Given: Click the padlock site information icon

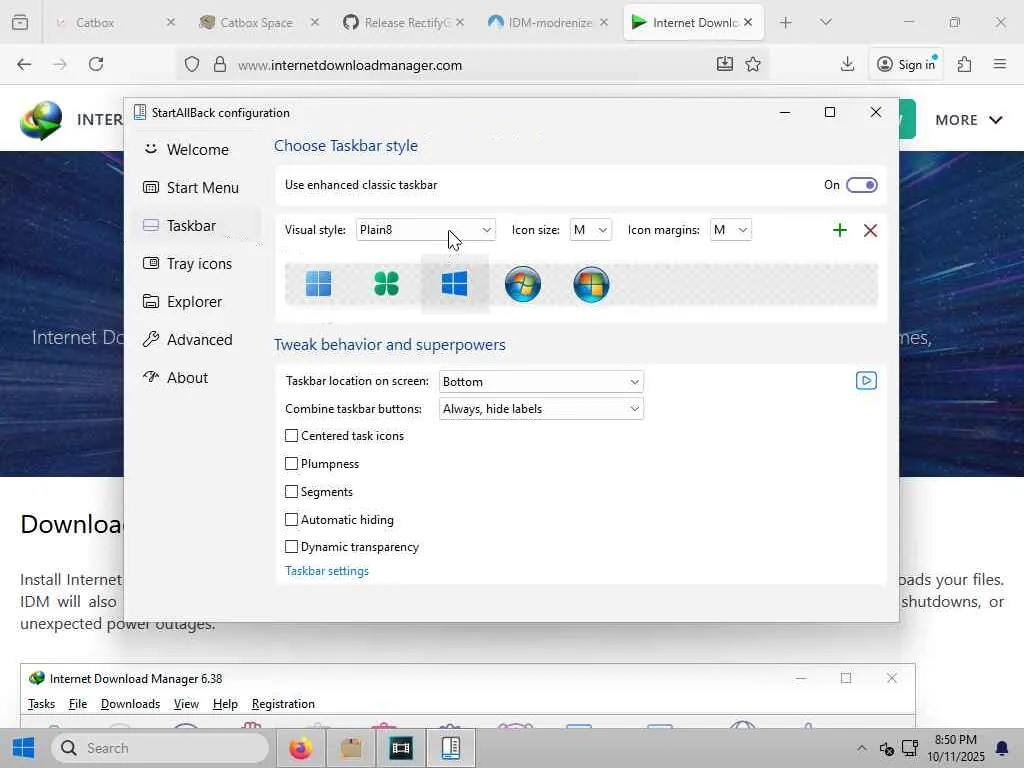Looking at the screenshot, I should pyautogui.click(x=220, y=64).
